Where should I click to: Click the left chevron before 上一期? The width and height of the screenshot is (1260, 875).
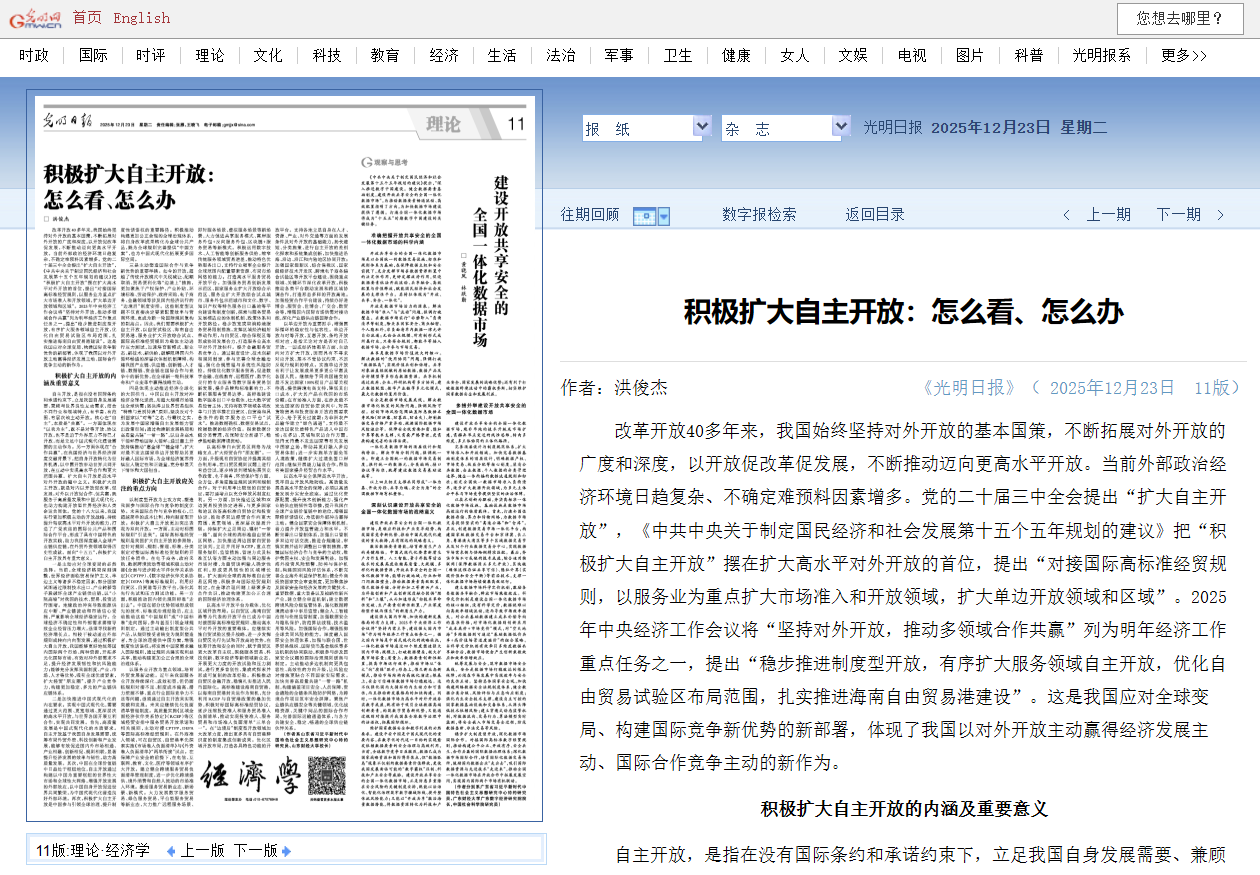tap(1067, 215)
